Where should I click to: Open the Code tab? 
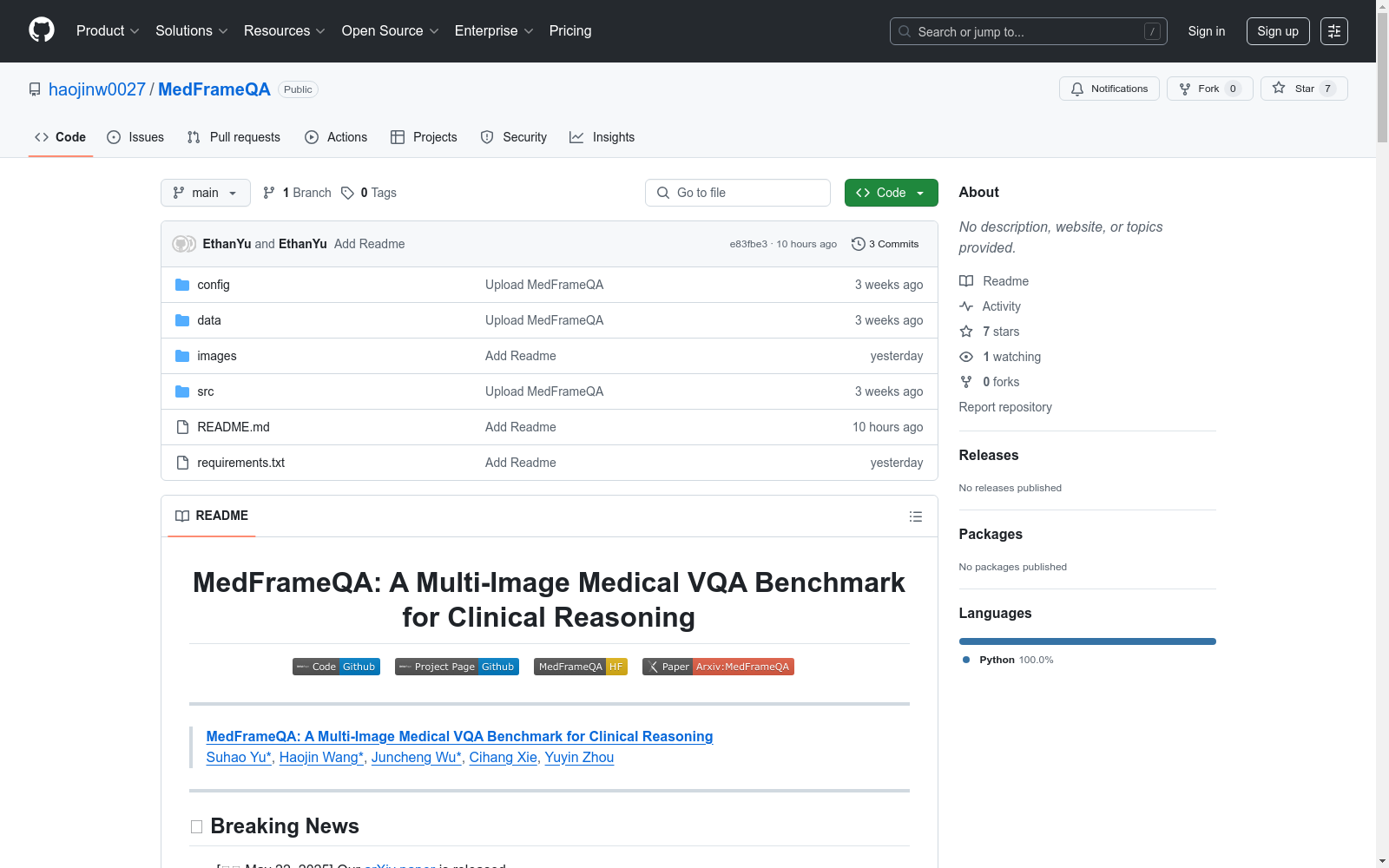(61, 137)
